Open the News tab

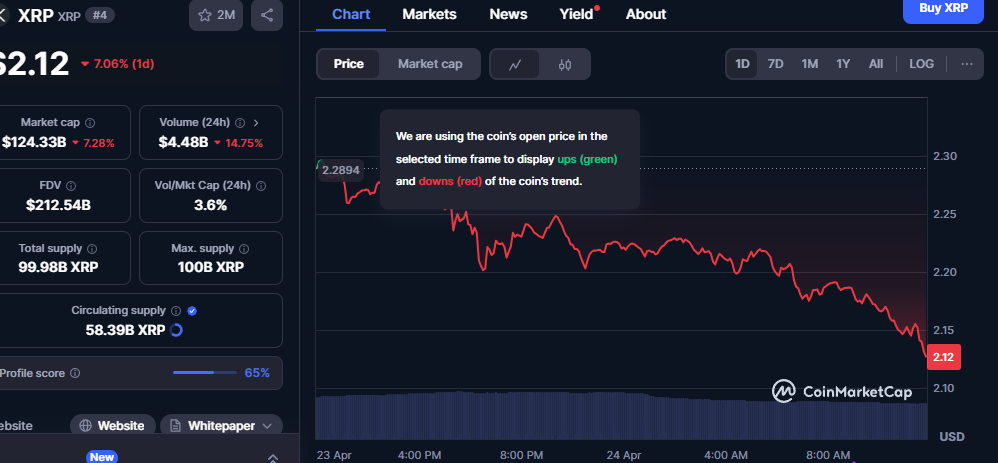[509, 14]
